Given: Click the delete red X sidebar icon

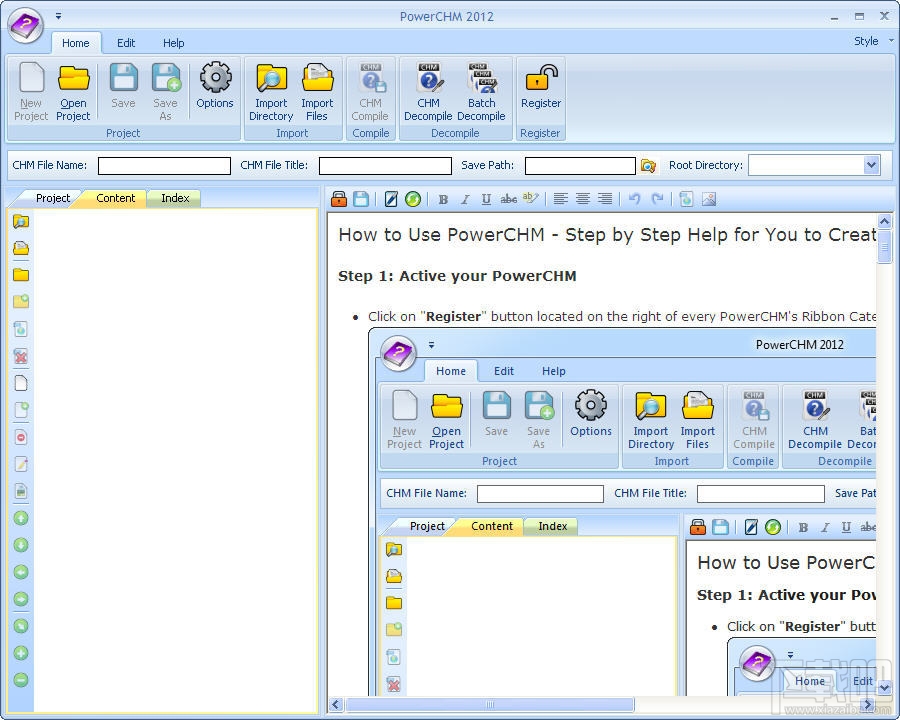Looking at the screenshot, I should coord(21,356).
